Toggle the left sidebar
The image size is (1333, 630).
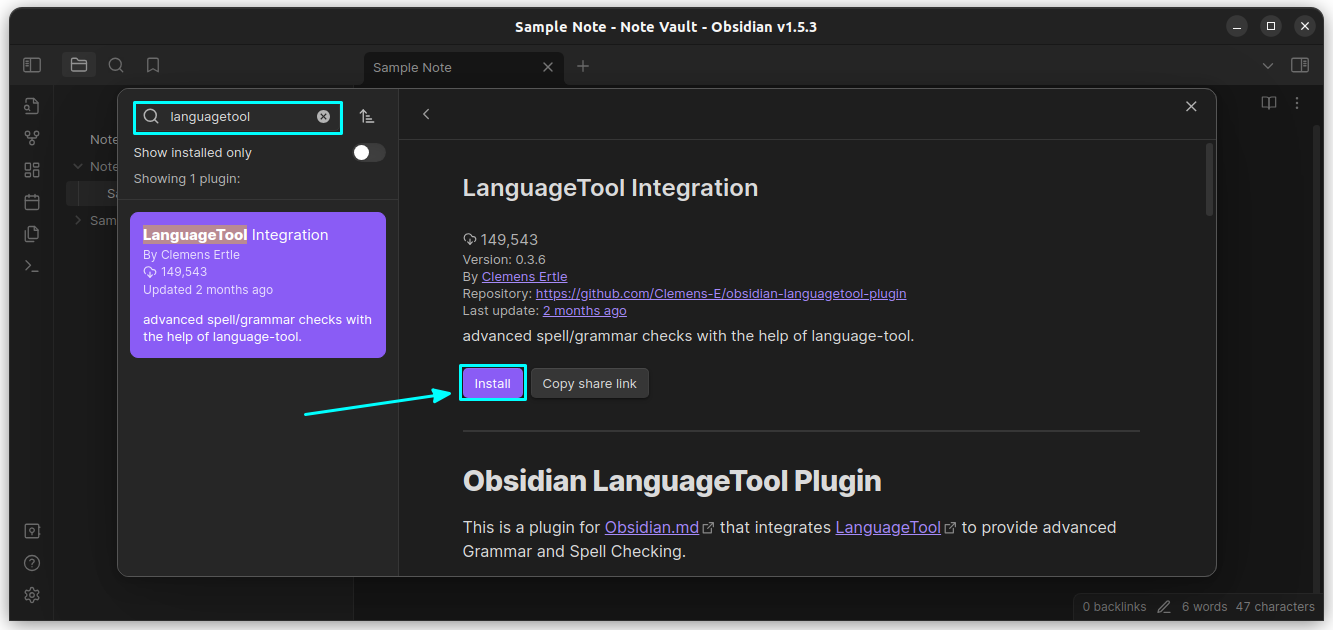[31, 64]
